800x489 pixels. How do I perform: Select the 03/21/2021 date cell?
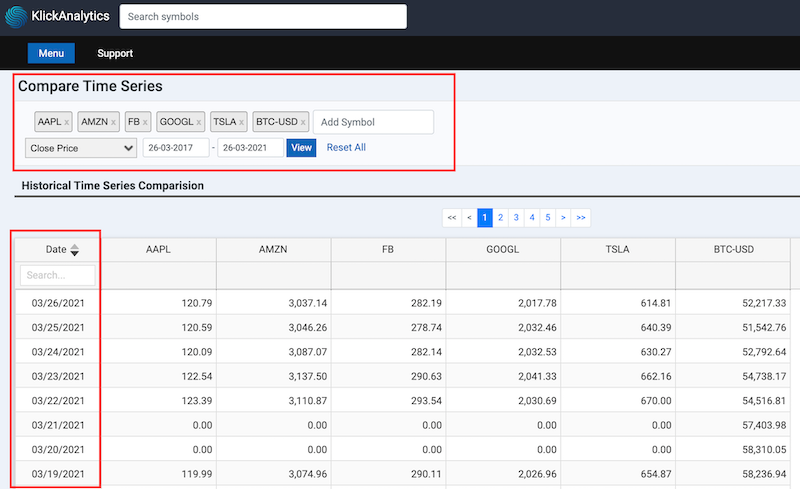point(58,425)
